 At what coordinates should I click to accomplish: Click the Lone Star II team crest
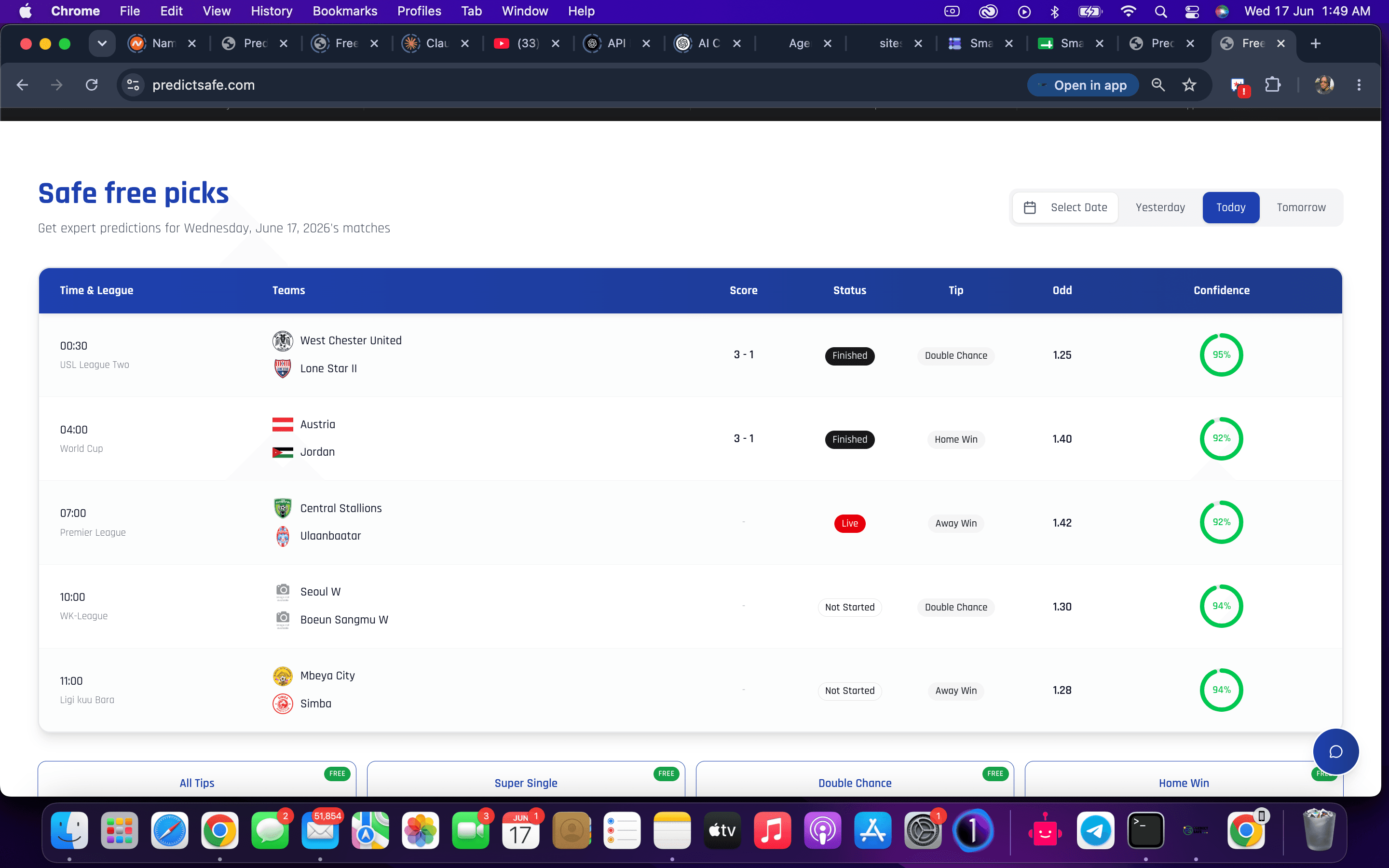click(x=283, y=368)
